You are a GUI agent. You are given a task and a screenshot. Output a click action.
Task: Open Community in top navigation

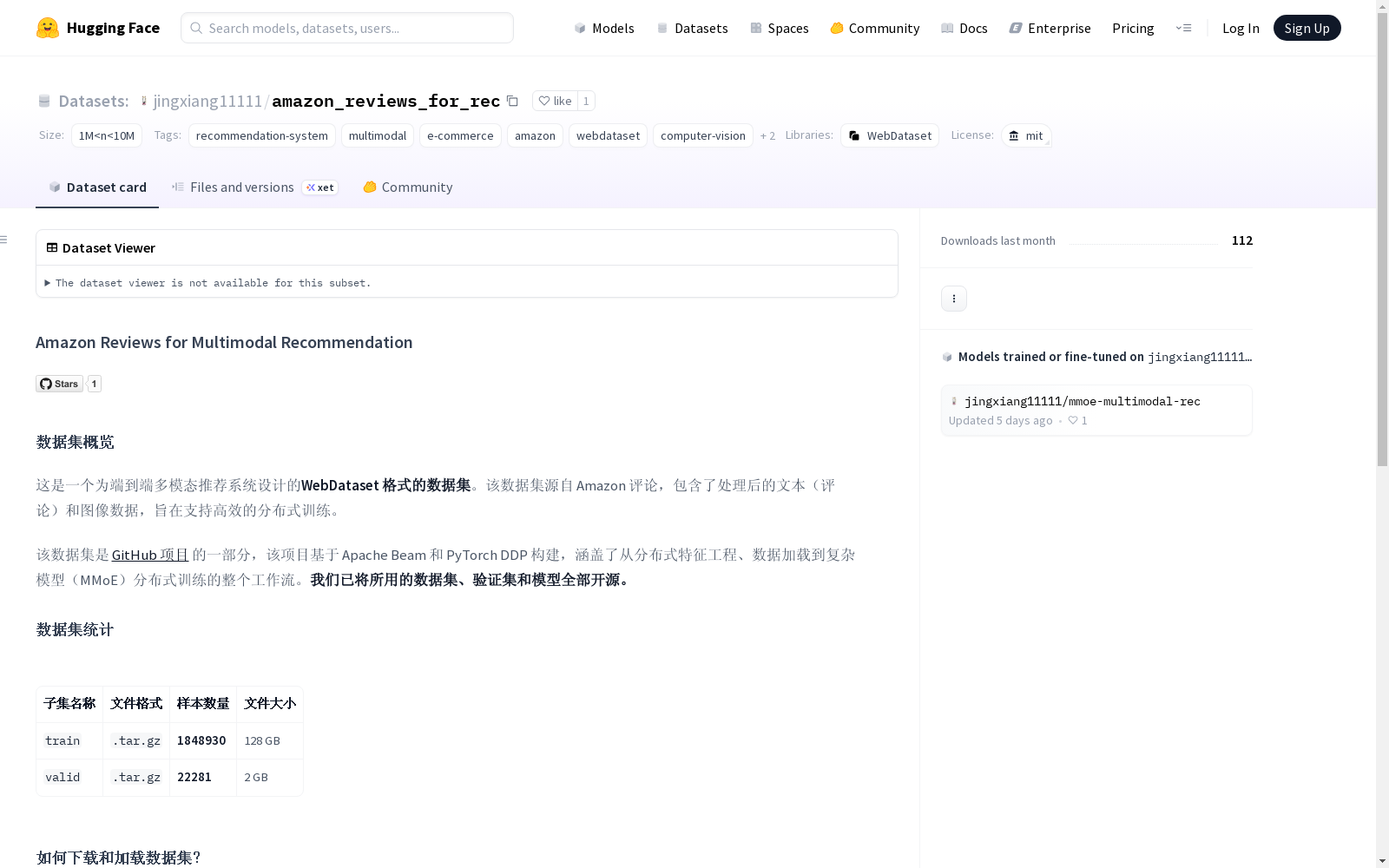[x=874, y=28]
